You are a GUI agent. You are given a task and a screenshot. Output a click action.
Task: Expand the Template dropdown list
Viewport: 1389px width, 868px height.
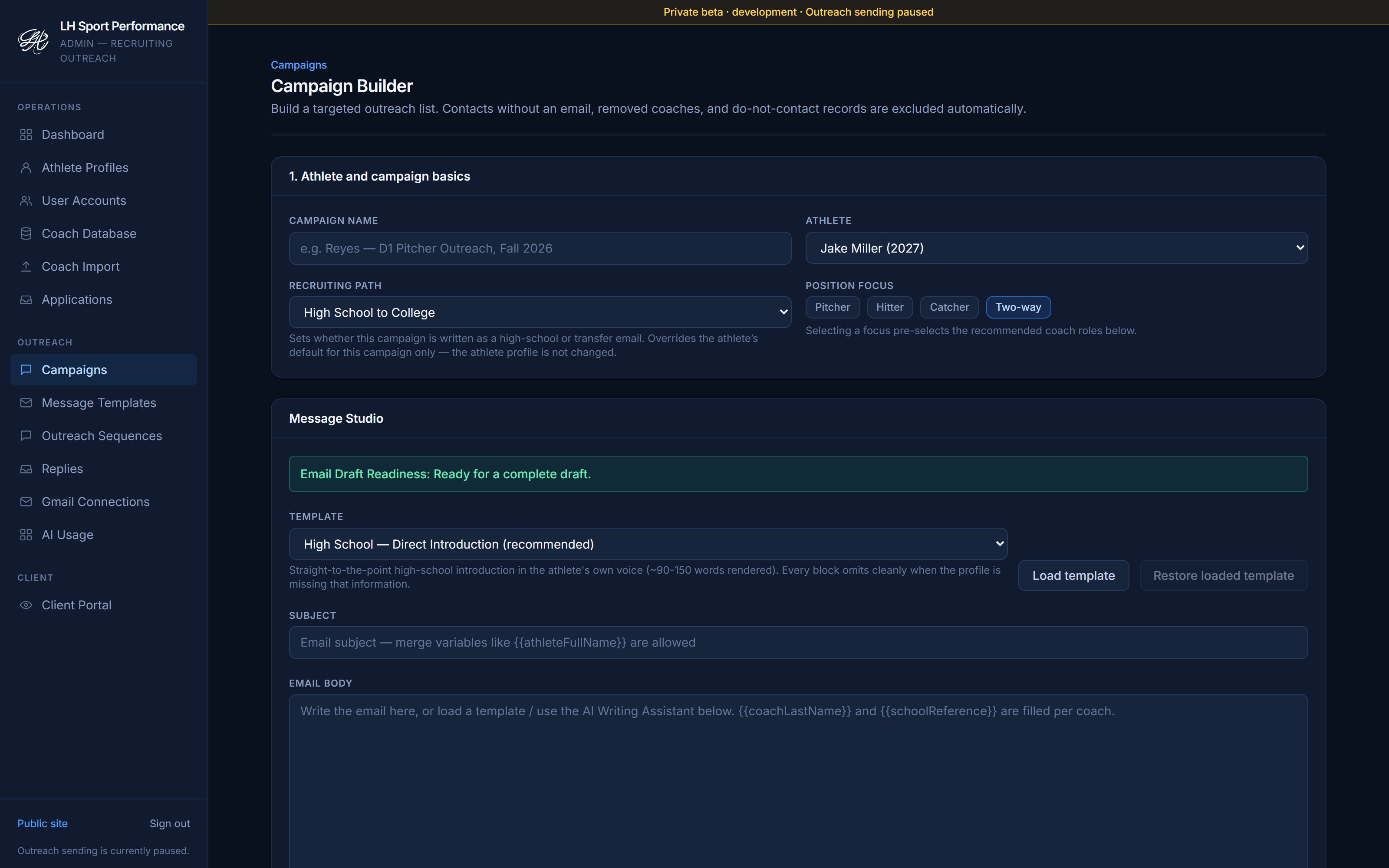tap(648, 544)
